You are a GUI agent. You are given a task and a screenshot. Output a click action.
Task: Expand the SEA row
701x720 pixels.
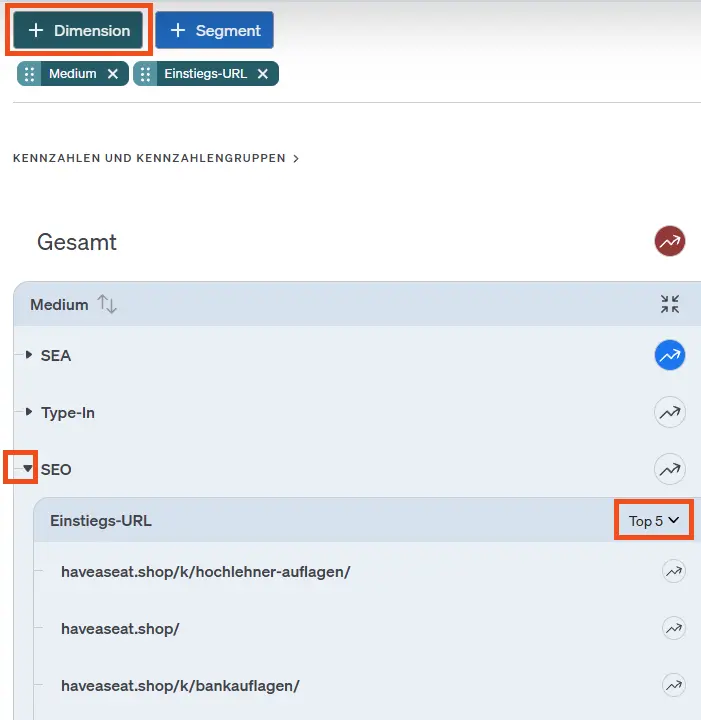(29, 355)
